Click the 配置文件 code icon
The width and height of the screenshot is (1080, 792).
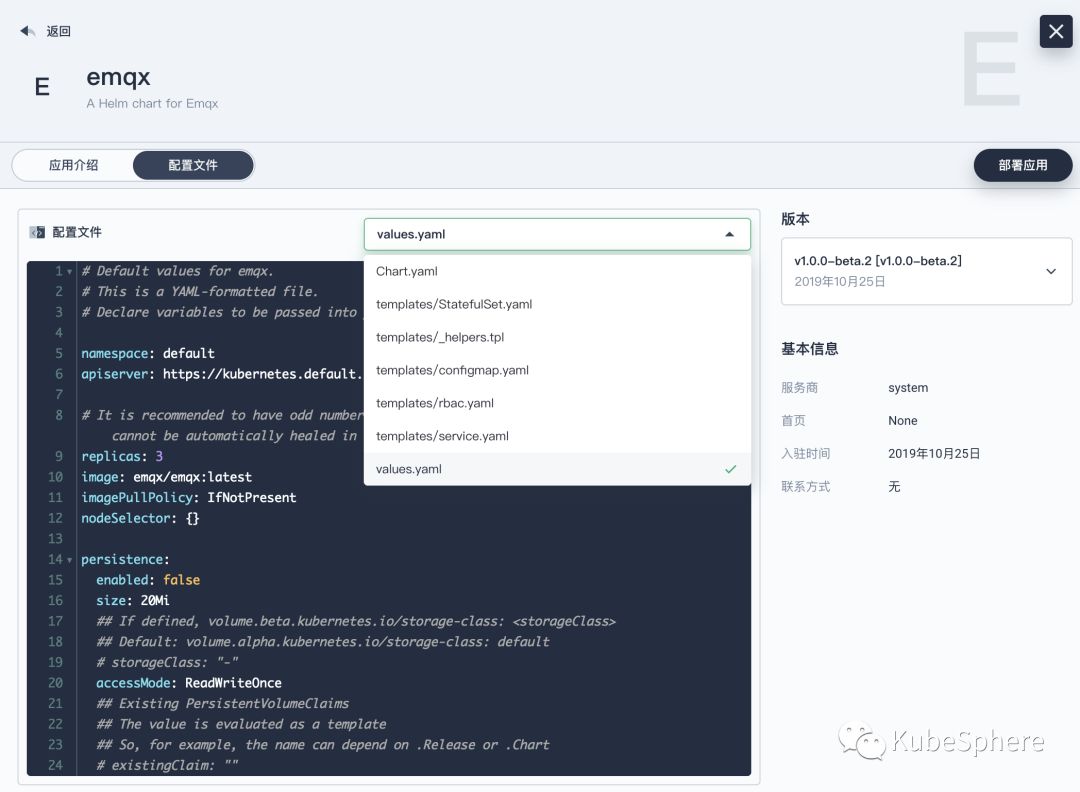pyautogui.click(x=37, y=233)
